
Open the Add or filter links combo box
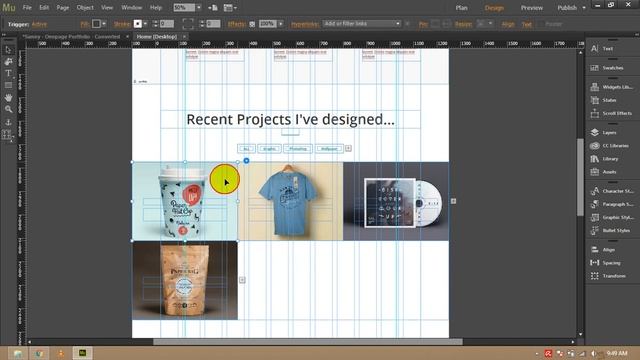pos(362,24)
